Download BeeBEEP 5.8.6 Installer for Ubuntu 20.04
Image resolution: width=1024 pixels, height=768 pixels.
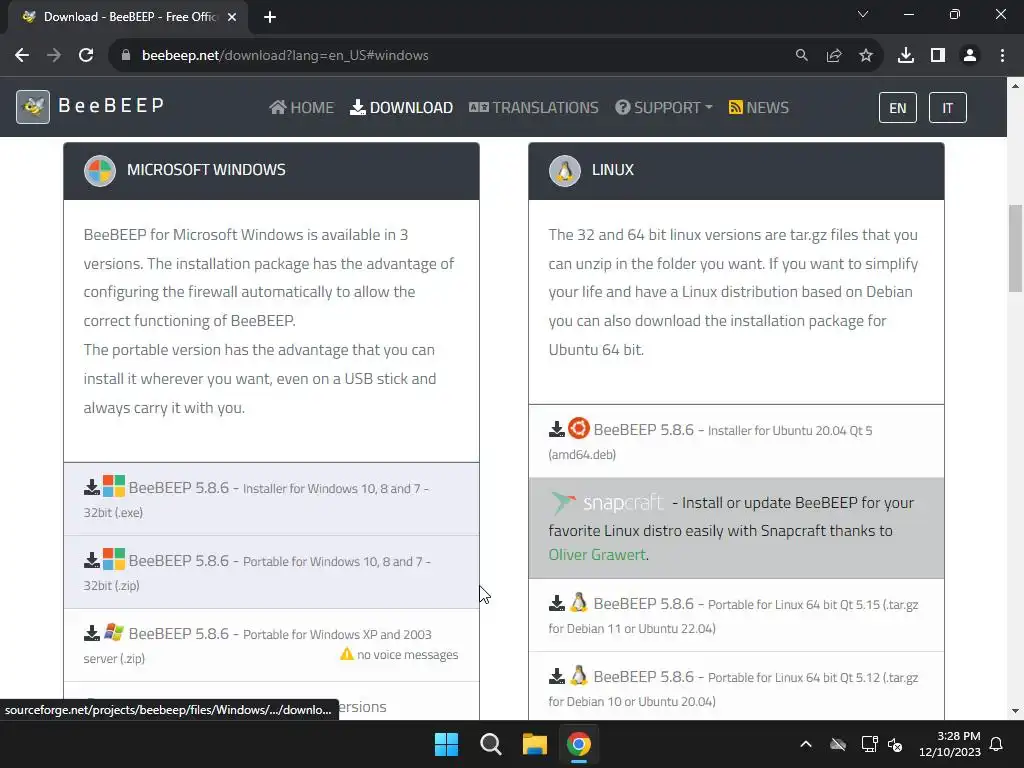(x=736, y=441)
